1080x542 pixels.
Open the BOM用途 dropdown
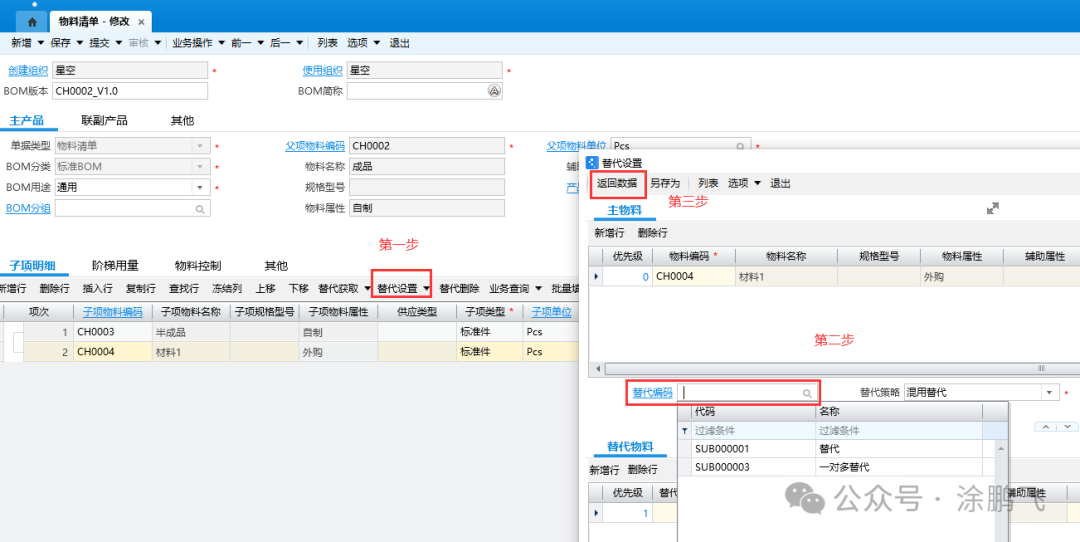200,187
